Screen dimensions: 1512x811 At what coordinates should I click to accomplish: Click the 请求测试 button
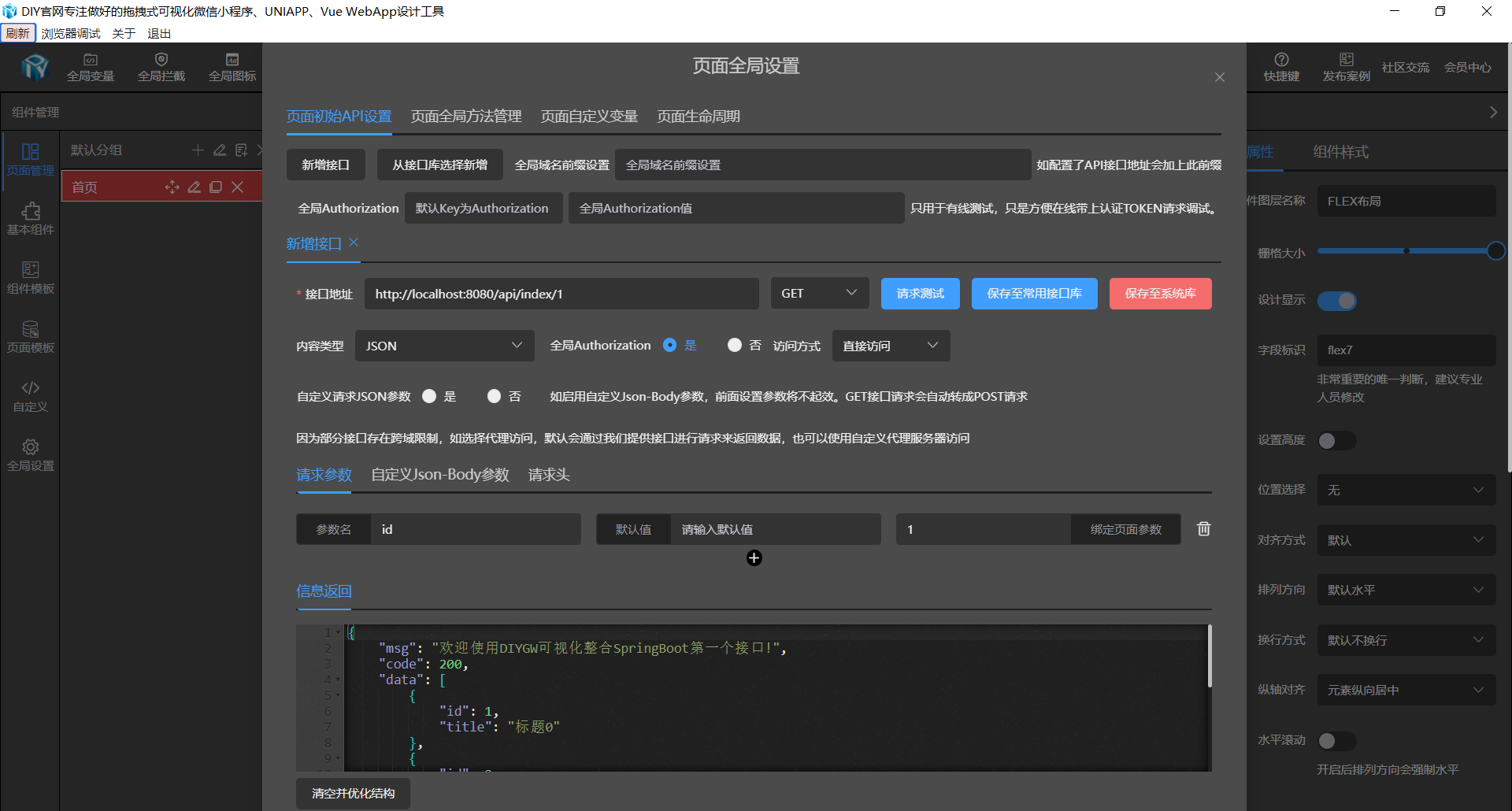(x=921, y=294)
